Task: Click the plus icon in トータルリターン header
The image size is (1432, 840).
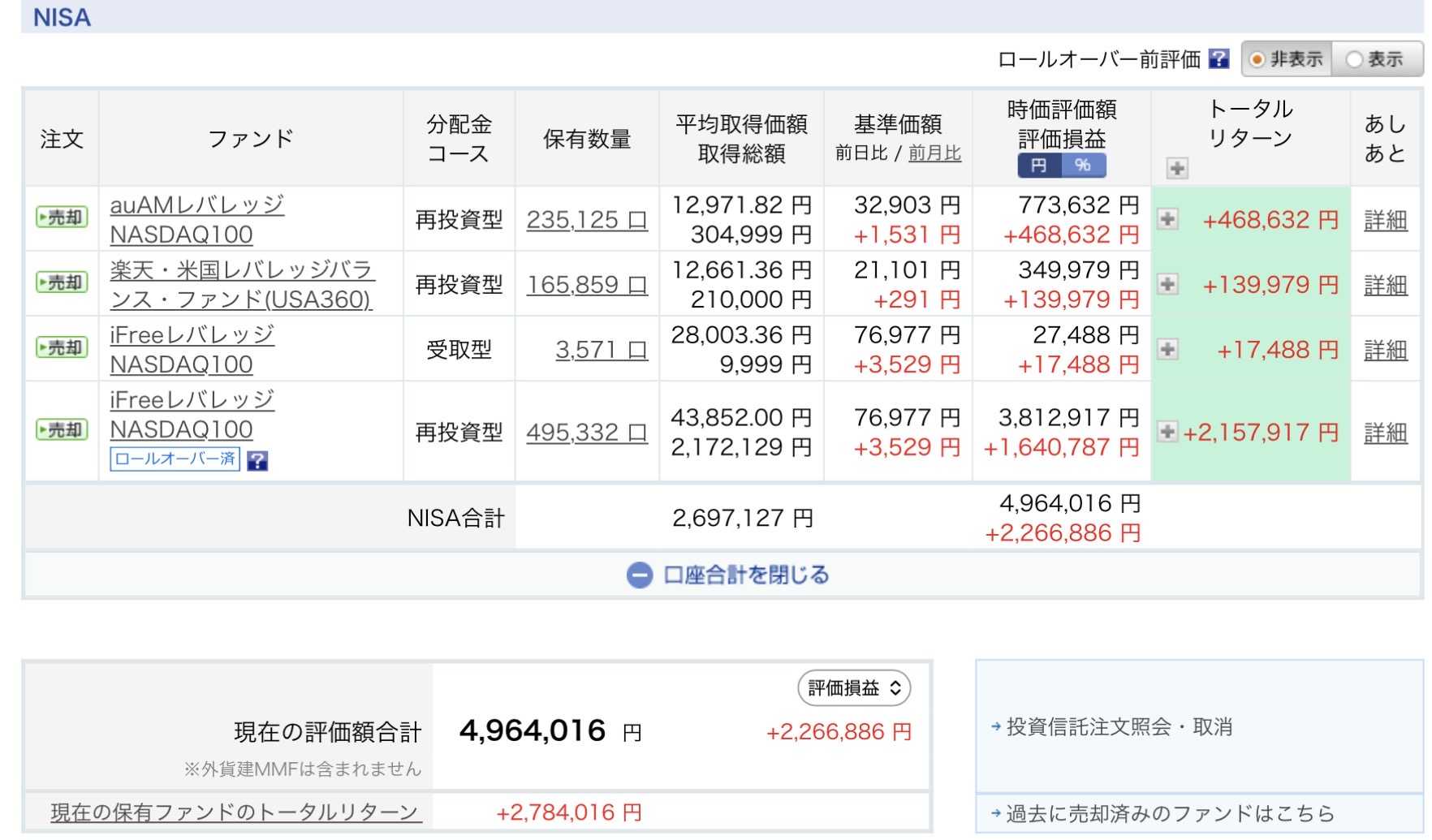Action: 1177,169
